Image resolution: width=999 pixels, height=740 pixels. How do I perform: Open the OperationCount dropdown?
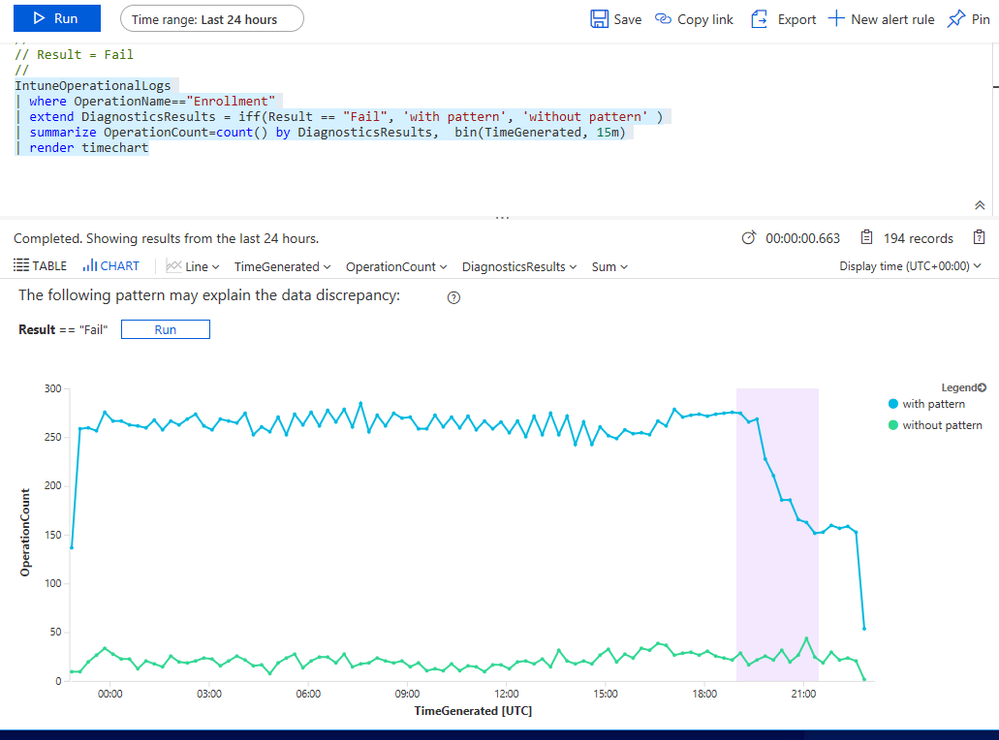(396, 266)
